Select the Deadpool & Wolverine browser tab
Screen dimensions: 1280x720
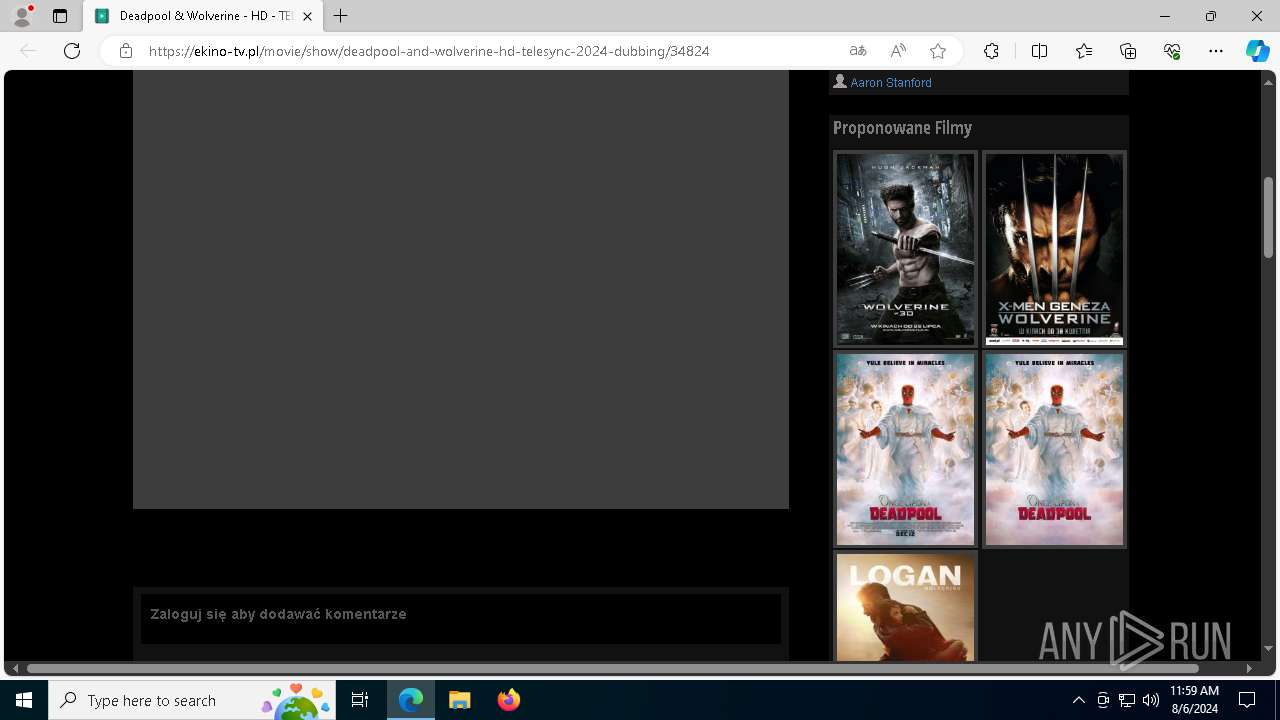(x=204, y=16)
